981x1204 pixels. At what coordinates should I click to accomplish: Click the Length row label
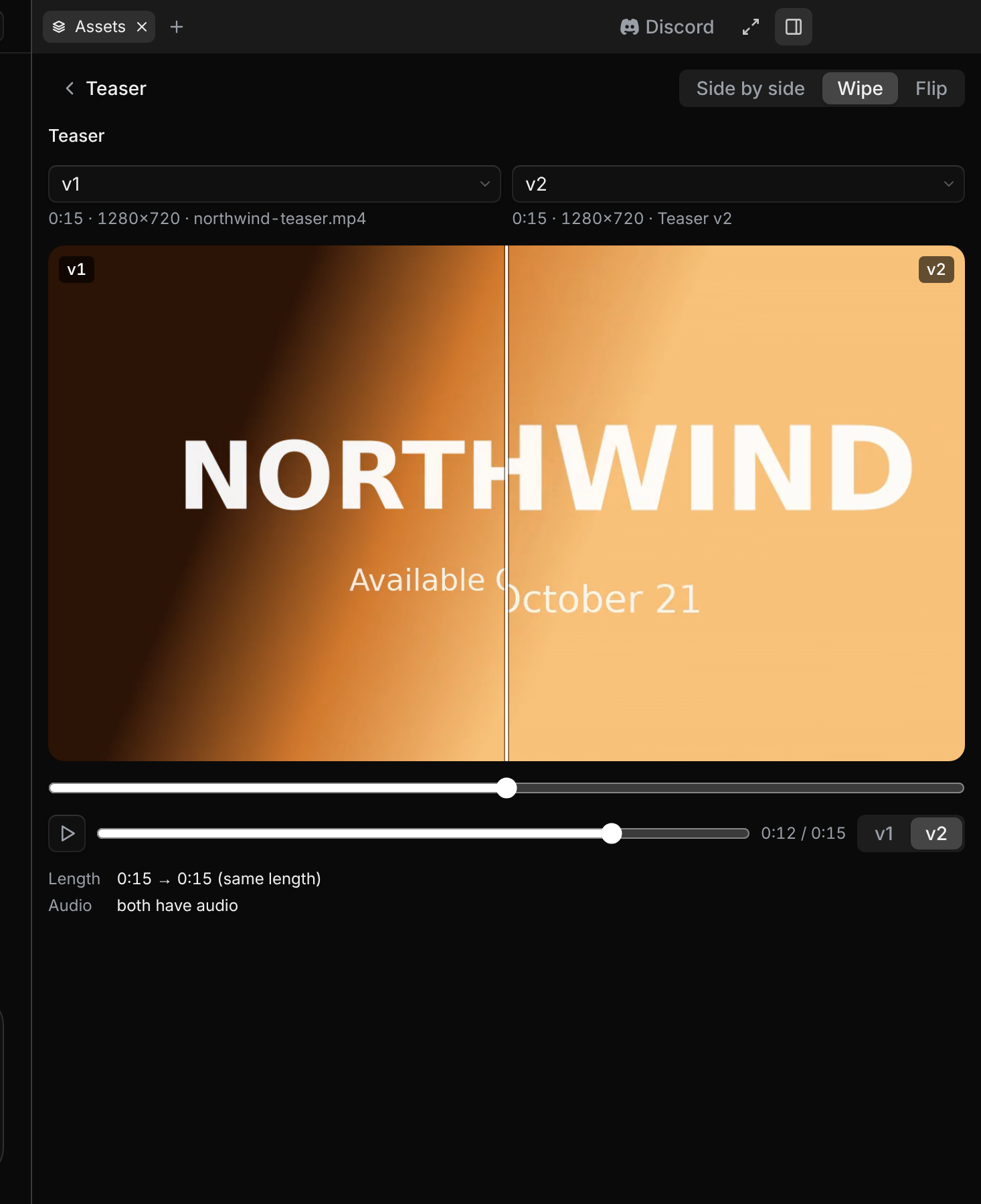(74, 879)
